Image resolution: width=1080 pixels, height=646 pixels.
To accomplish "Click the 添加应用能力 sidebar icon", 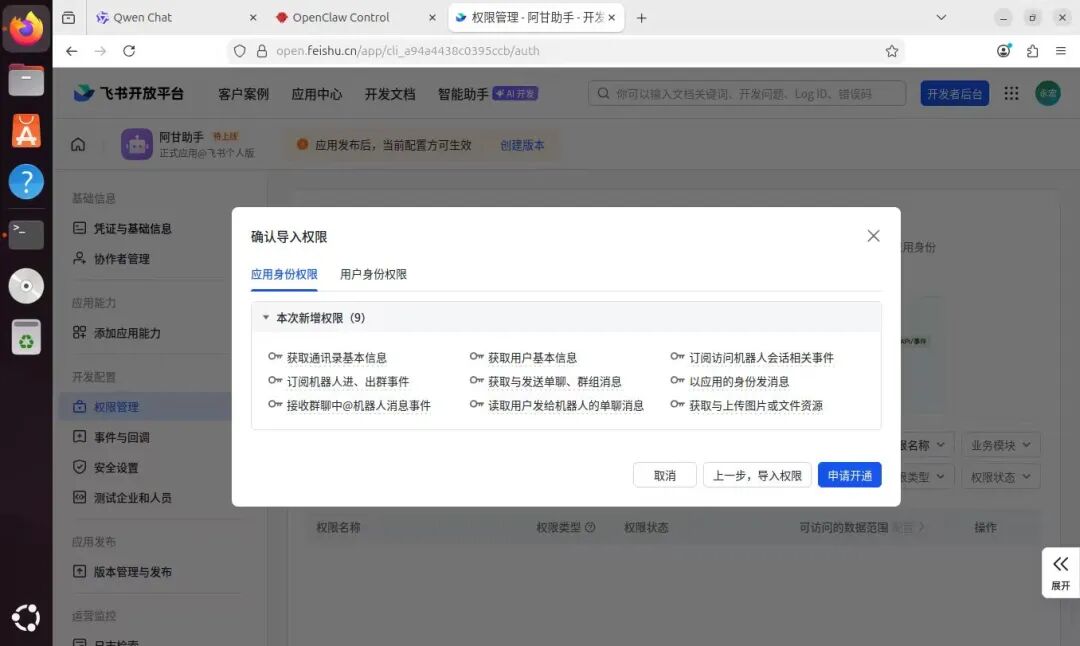I will click(80, 331).
